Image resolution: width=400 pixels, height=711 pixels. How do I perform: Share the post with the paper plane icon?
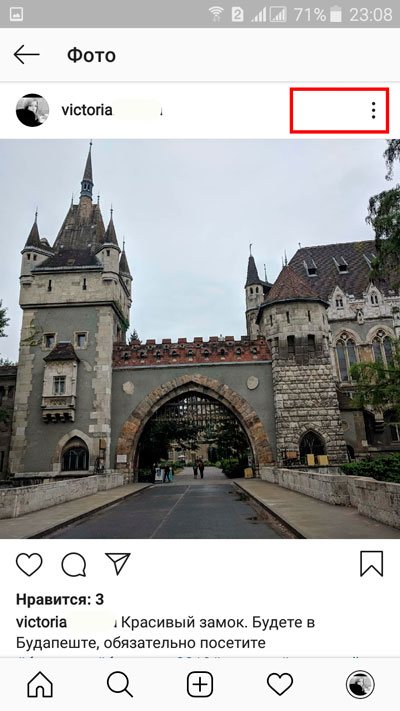[117, 564]
